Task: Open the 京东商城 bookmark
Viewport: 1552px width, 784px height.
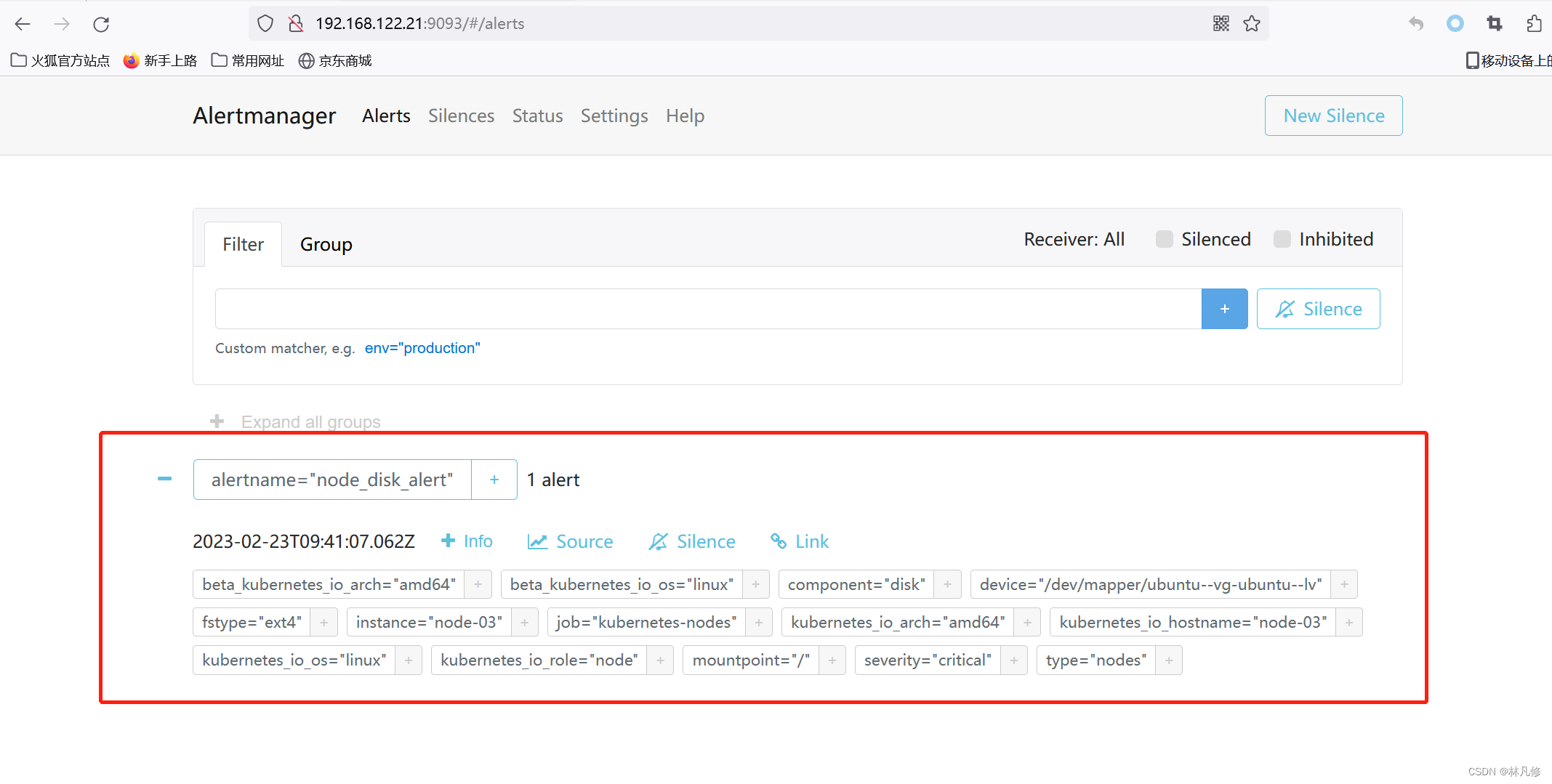Action: [335, 60]
